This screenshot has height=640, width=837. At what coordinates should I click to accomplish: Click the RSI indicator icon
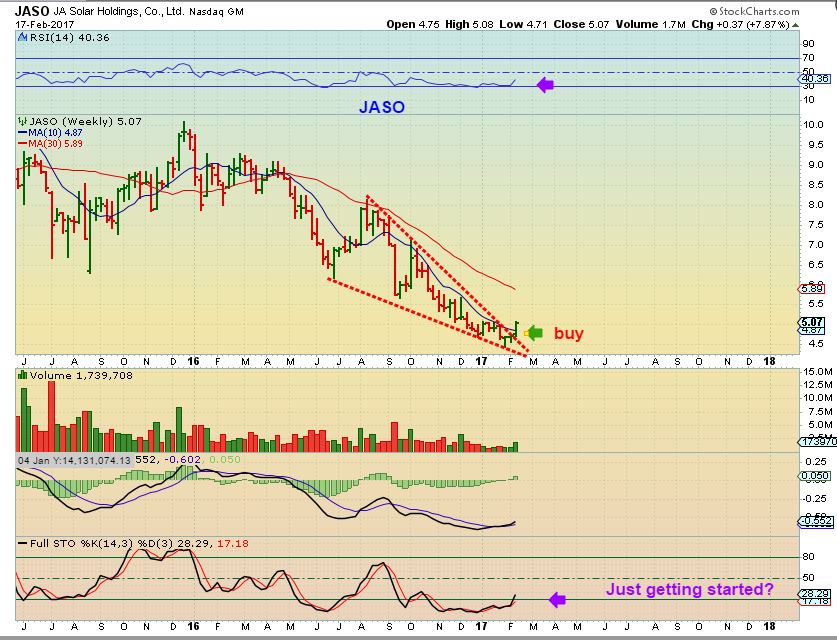click(22, 37)
